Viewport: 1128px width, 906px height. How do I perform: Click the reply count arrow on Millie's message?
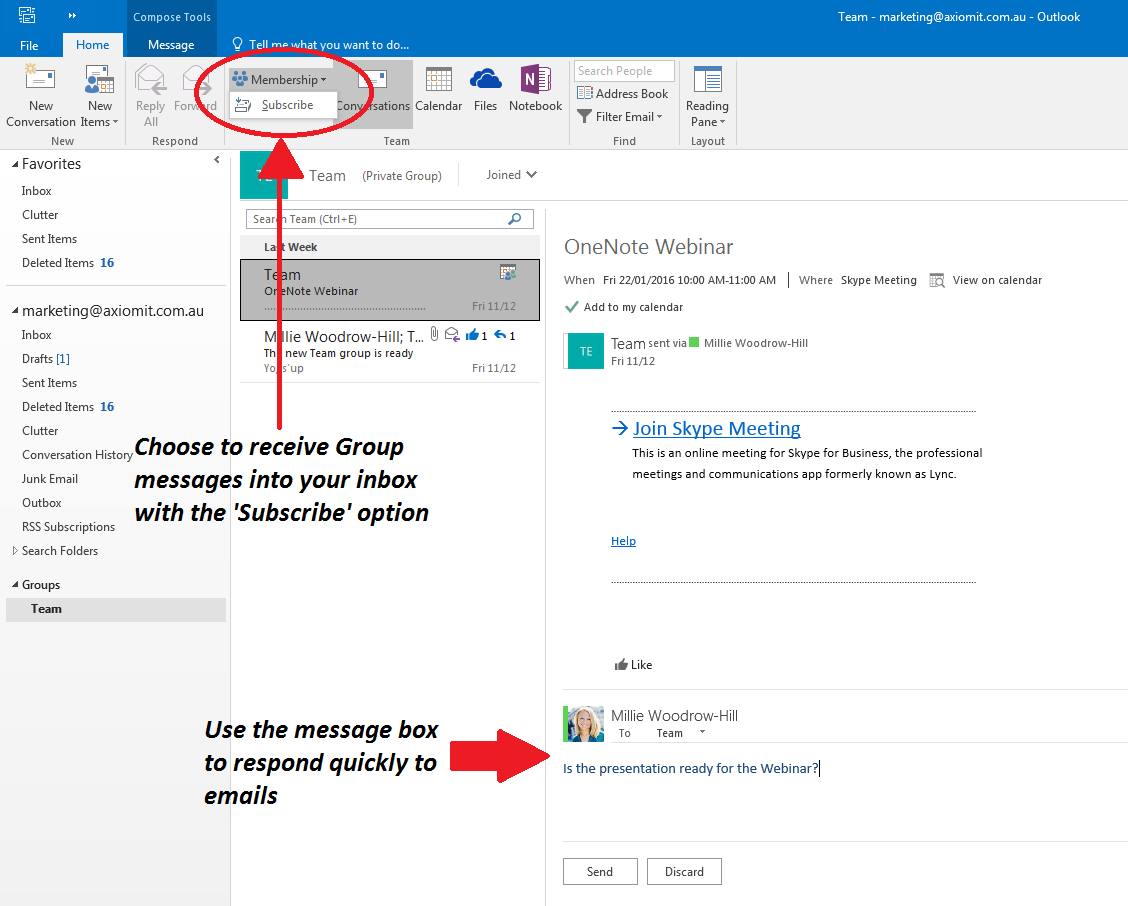point(504,335)
